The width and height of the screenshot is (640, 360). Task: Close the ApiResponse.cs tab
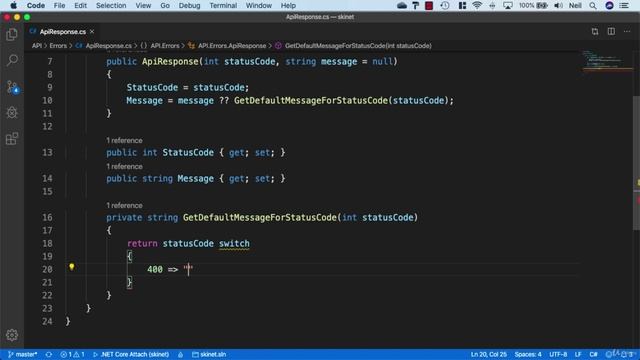coord(92,31)
